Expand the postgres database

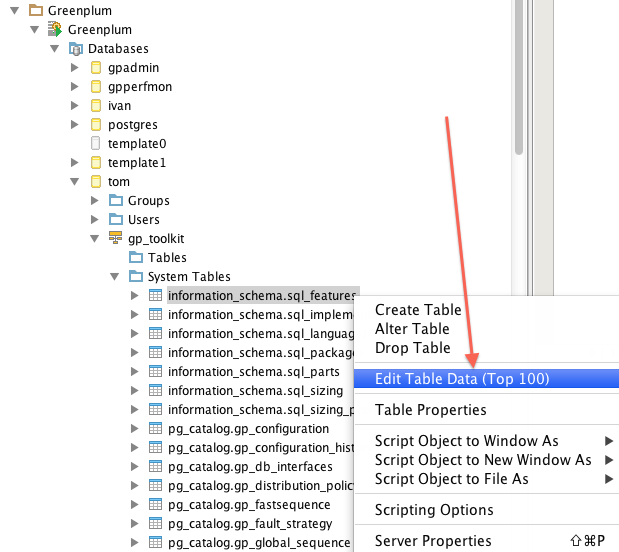tap(74, 124)
